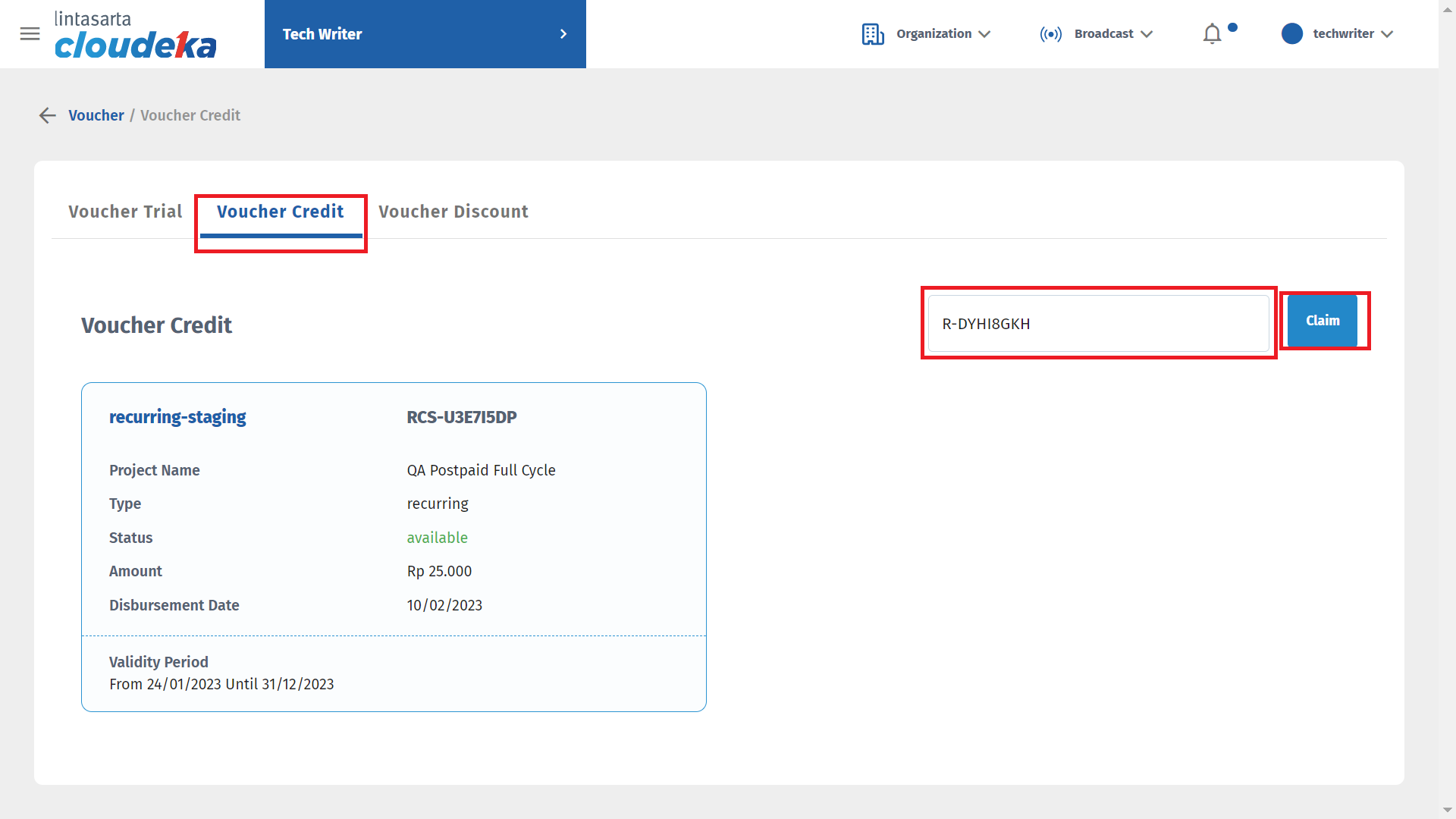Go to Voucher breadcrumb link
Image resolution: width=1456 pixels, height=819 pixels.
pos(96,115)
